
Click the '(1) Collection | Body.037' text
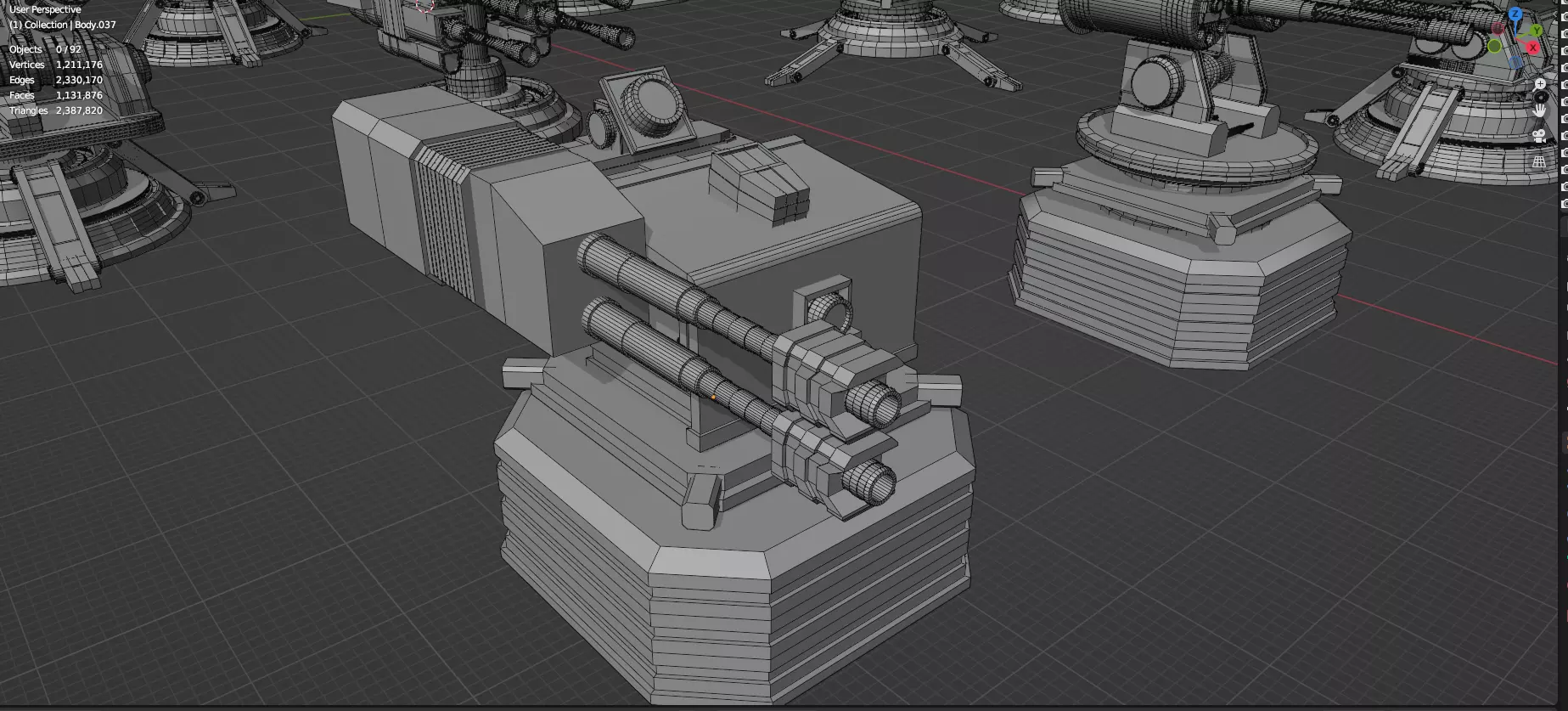(x=62, y=25)
